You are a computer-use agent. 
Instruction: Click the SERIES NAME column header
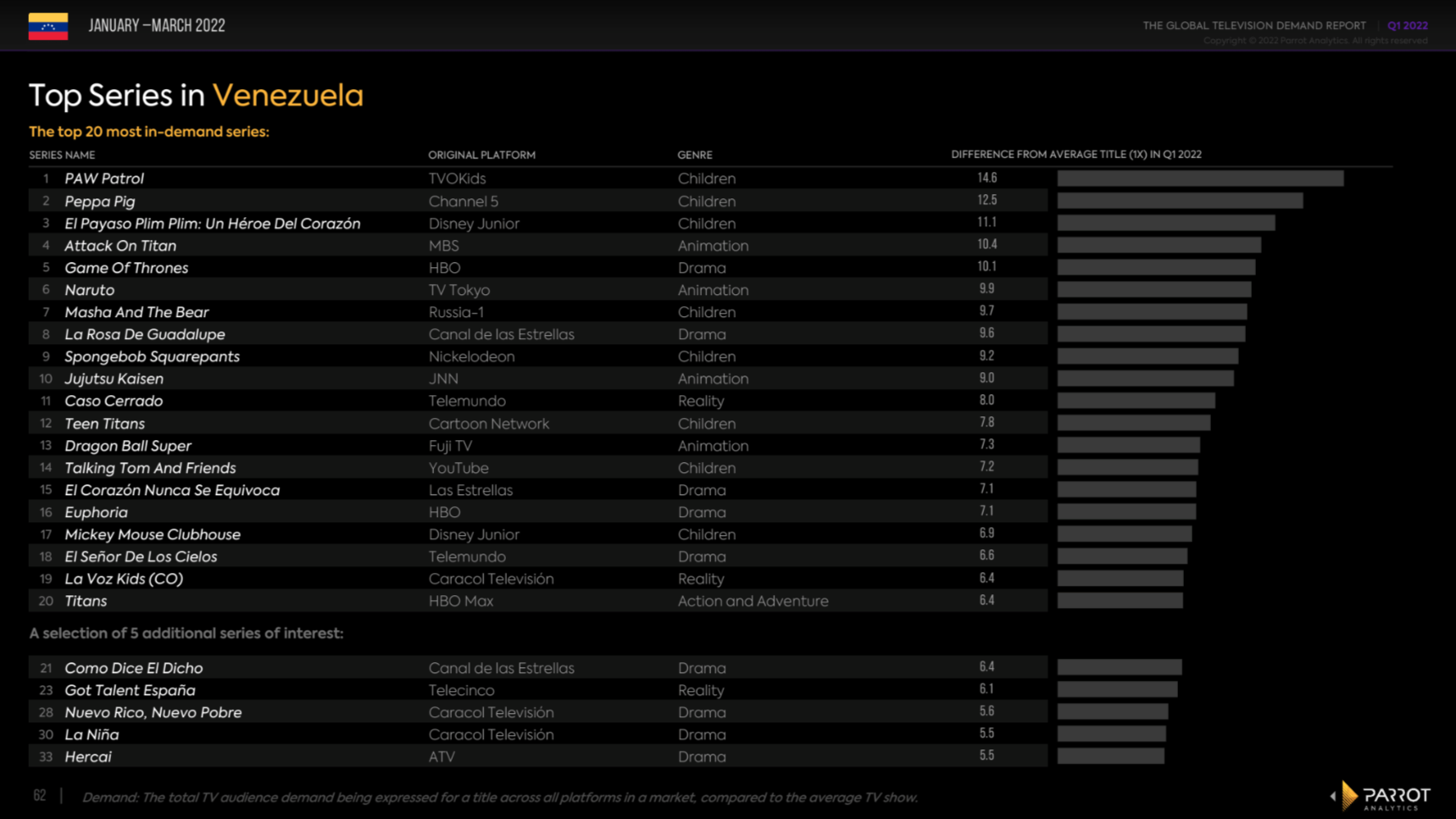[62, 155]
